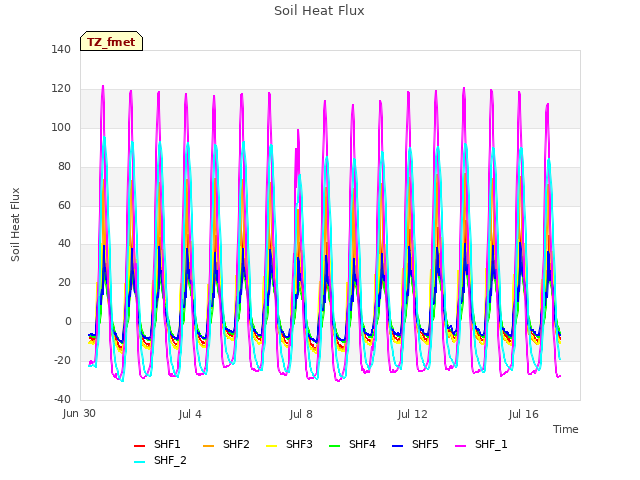Toggle SHF3 legend entry

[x=289, y=444]
